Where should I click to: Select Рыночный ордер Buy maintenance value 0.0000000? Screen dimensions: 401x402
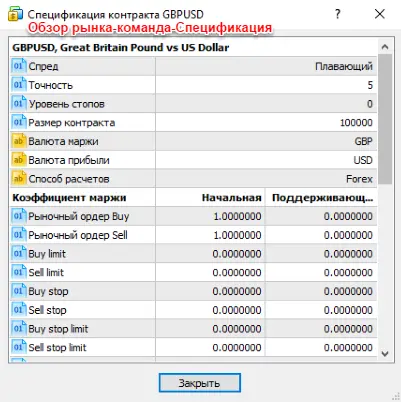(348, 217)
